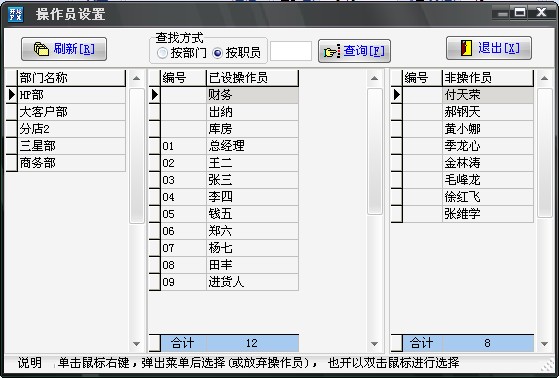Select the 分店2 department row
The height and width of the screenshot is (378, 559).
click(x=71, y=129)
